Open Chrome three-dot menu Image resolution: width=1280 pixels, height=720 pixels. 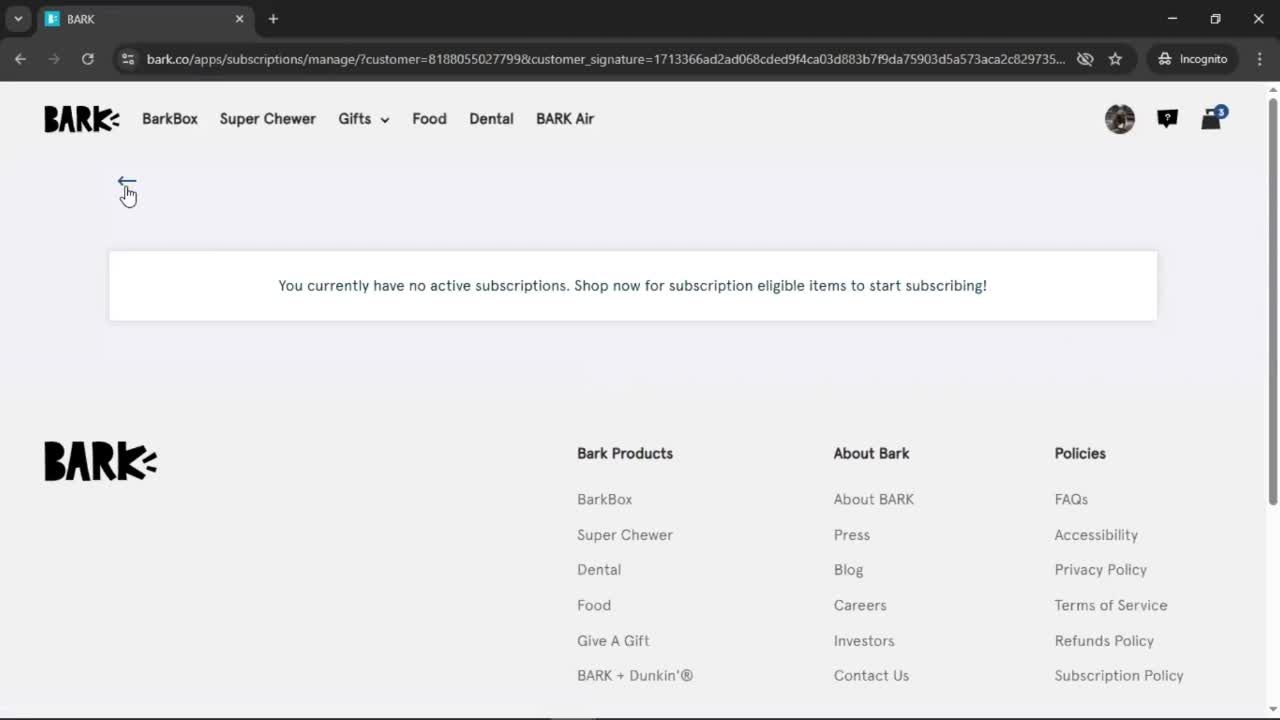tap(1260, 59)
